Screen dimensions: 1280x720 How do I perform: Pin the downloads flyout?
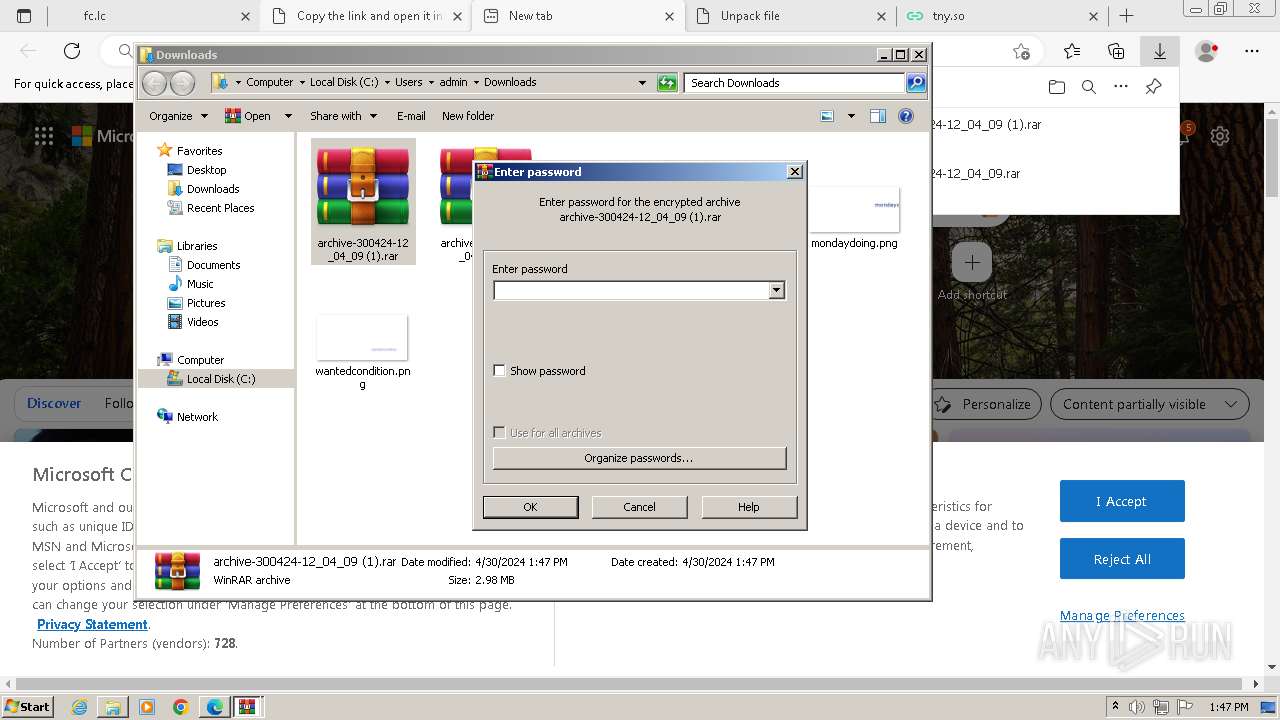point(1153,87)
